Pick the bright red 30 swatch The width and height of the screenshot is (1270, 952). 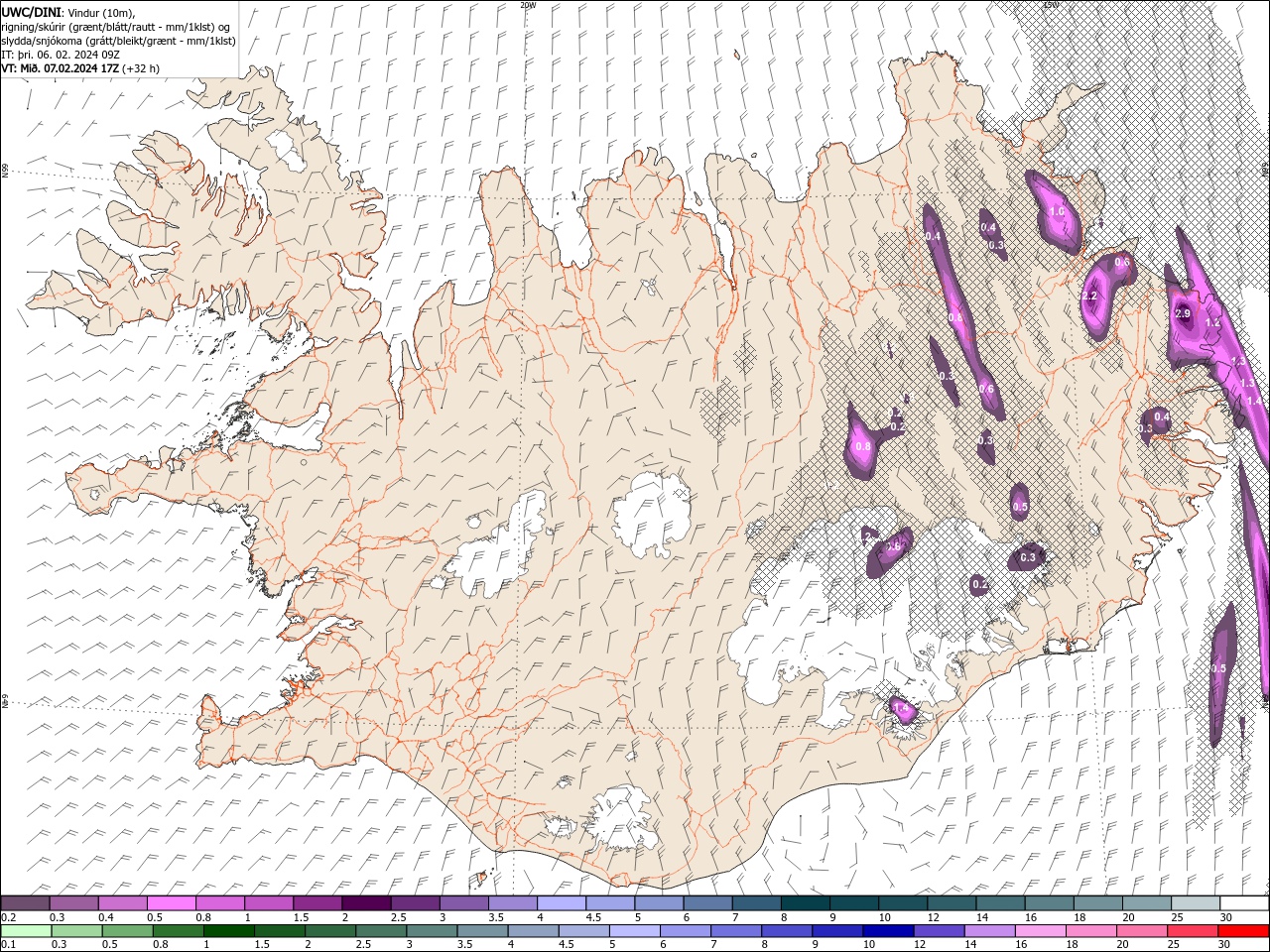1243,930
